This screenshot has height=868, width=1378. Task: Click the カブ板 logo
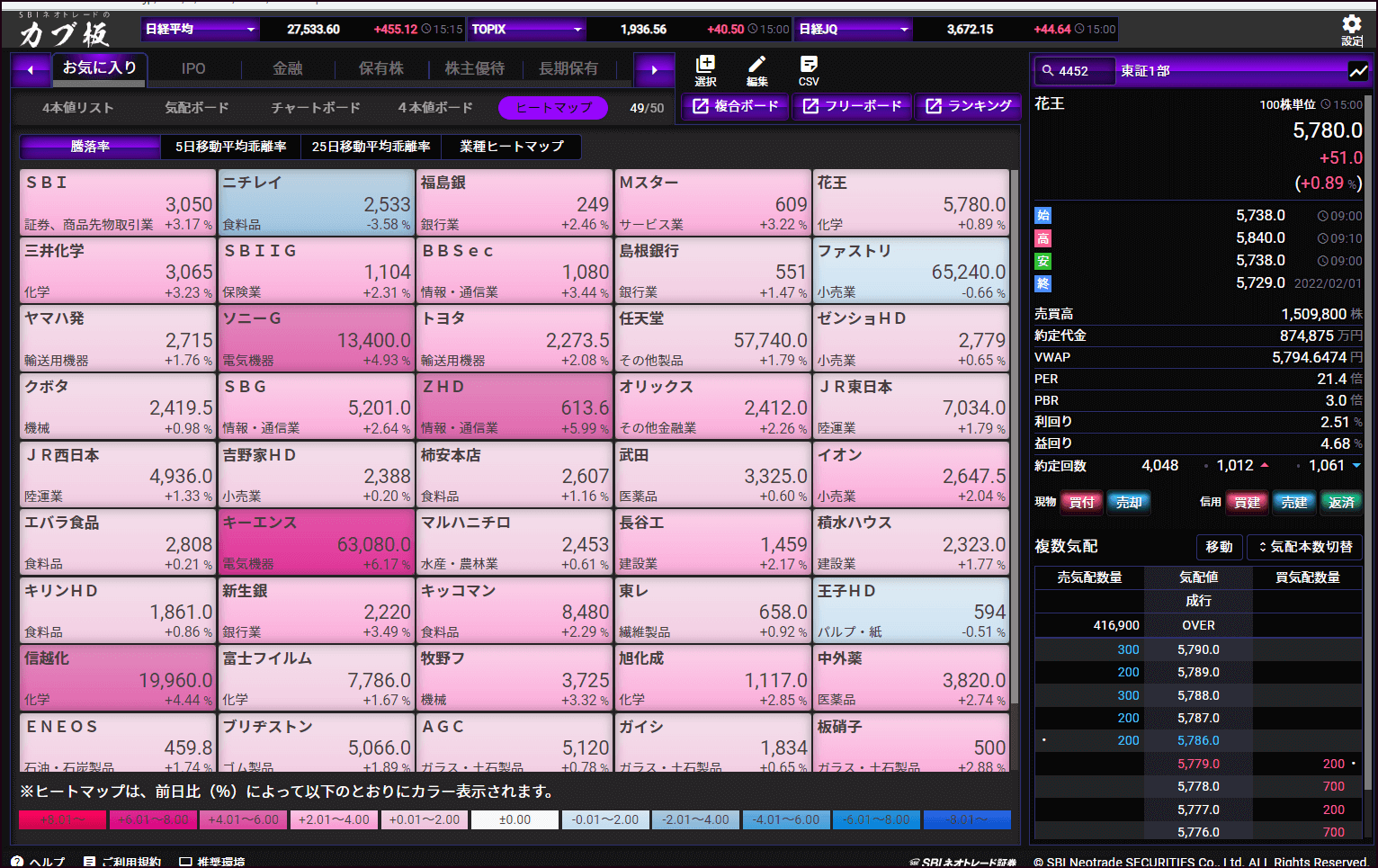pyautogui.click(x=65, y=30)
